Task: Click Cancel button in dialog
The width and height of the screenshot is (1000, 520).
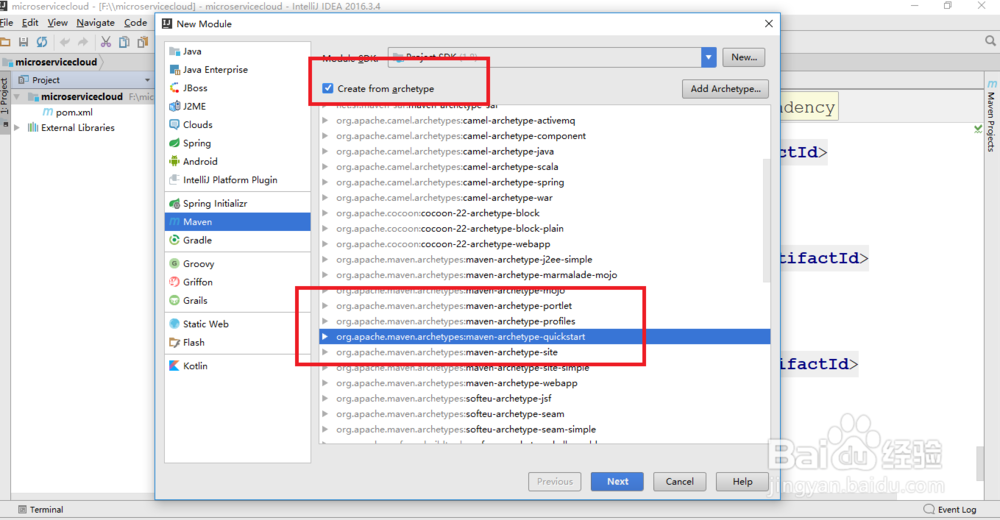Action: 680,482
